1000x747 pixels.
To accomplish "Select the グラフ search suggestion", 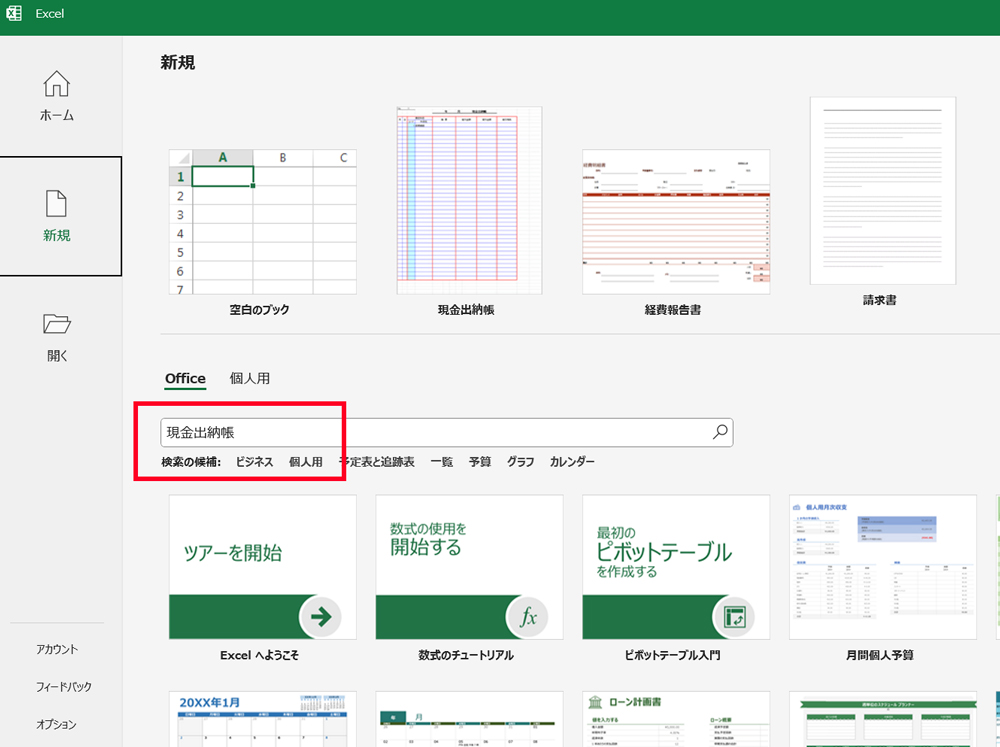I will [x=521, y=461].
